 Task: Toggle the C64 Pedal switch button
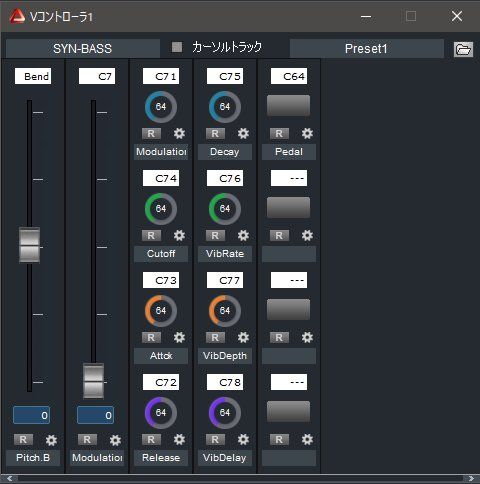point(288,106)
